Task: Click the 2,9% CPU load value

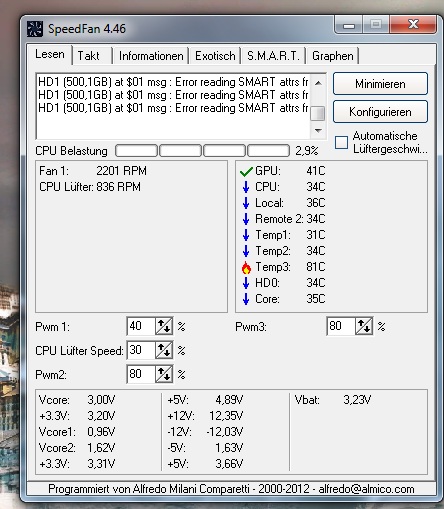Action: point(307,151)
